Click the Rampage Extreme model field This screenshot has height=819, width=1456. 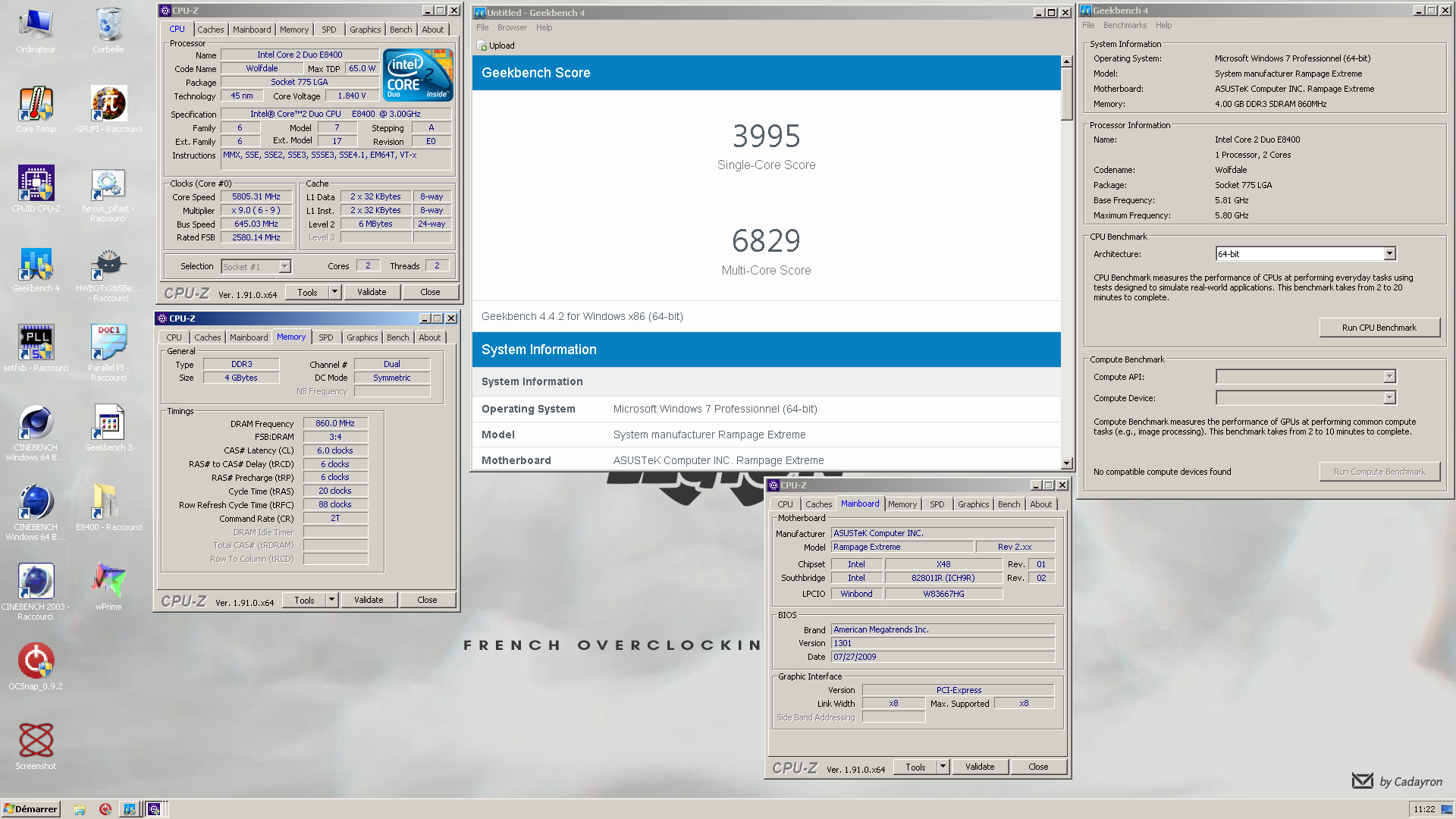[x=902, y=547]
